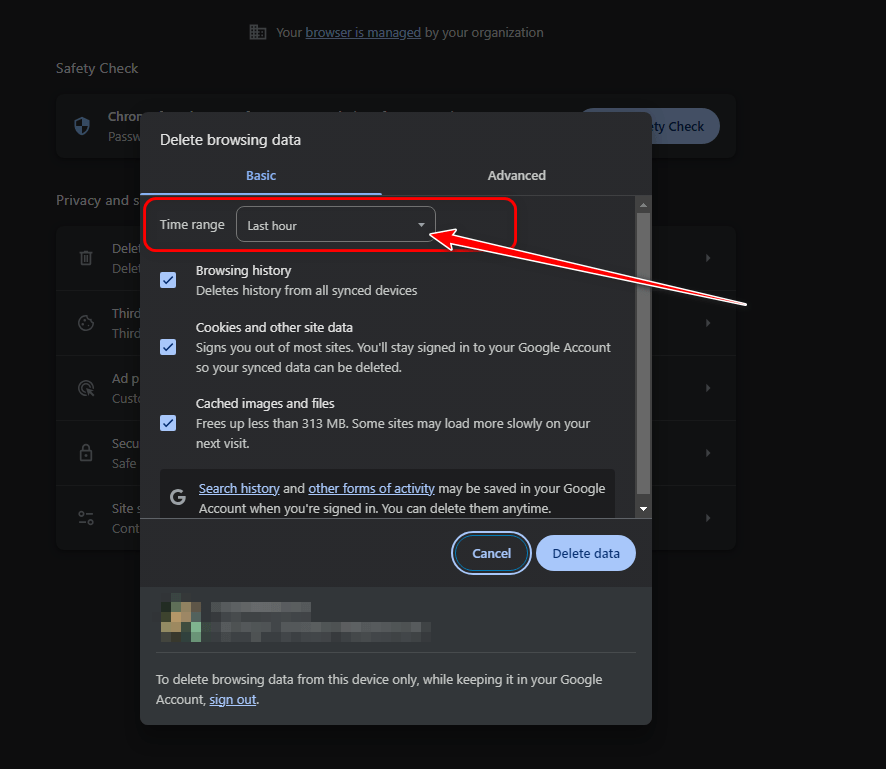886x769 pixels.
Task: Click the security padlock icon
Action: tap(86, 453)
